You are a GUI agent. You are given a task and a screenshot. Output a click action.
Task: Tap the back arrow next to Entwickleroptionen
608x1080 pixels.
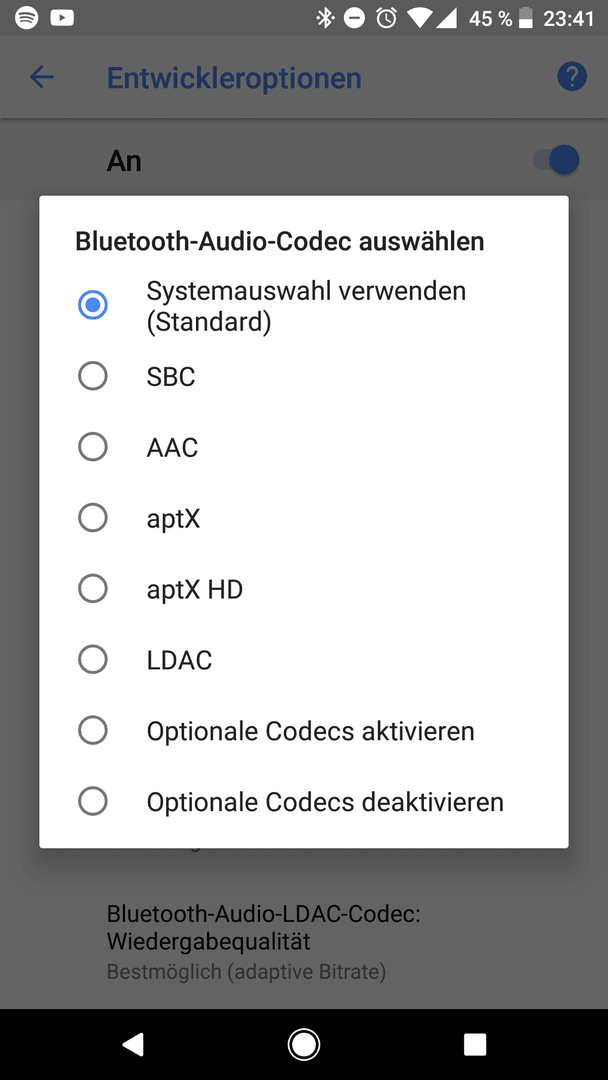pyautogui.click(x=41, y=77)
